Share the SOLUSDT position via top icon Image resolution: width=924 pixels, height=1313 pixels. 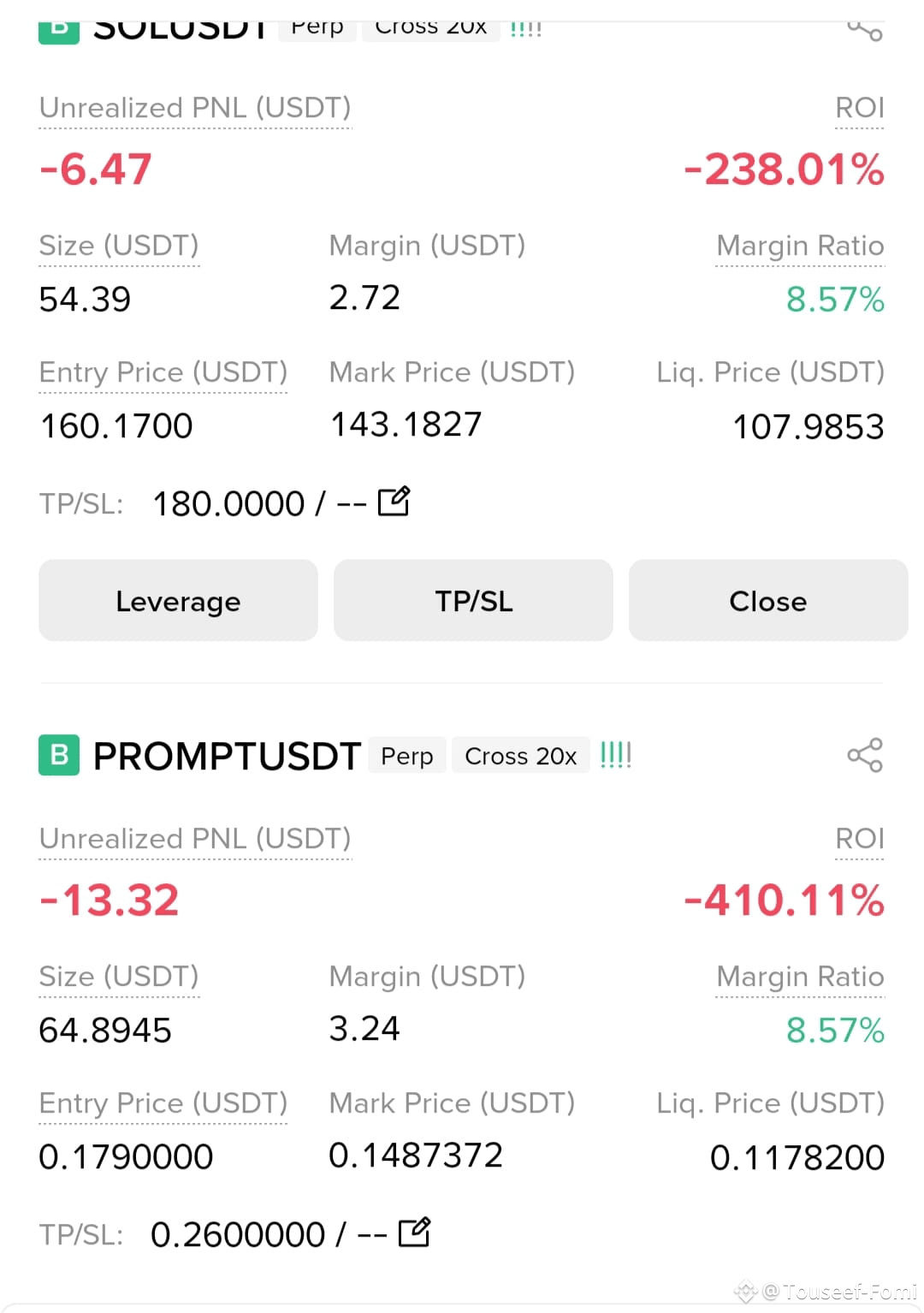coord(865,31)
